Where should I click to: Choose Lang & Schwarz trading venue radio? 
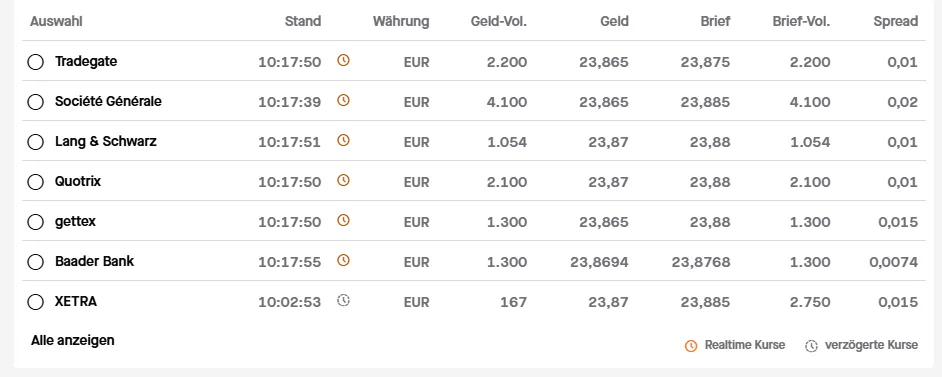tap(35, 142)
